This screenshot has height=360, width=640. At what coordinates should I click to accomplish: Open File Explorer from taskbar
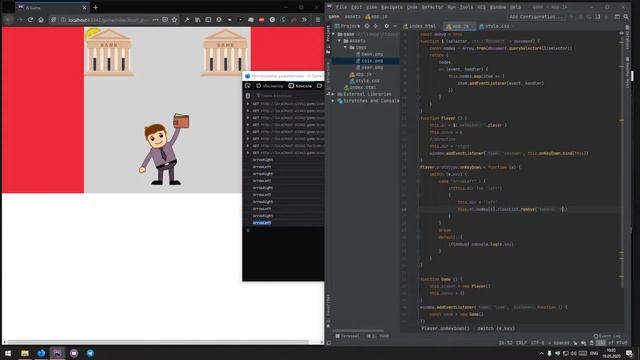25,353
